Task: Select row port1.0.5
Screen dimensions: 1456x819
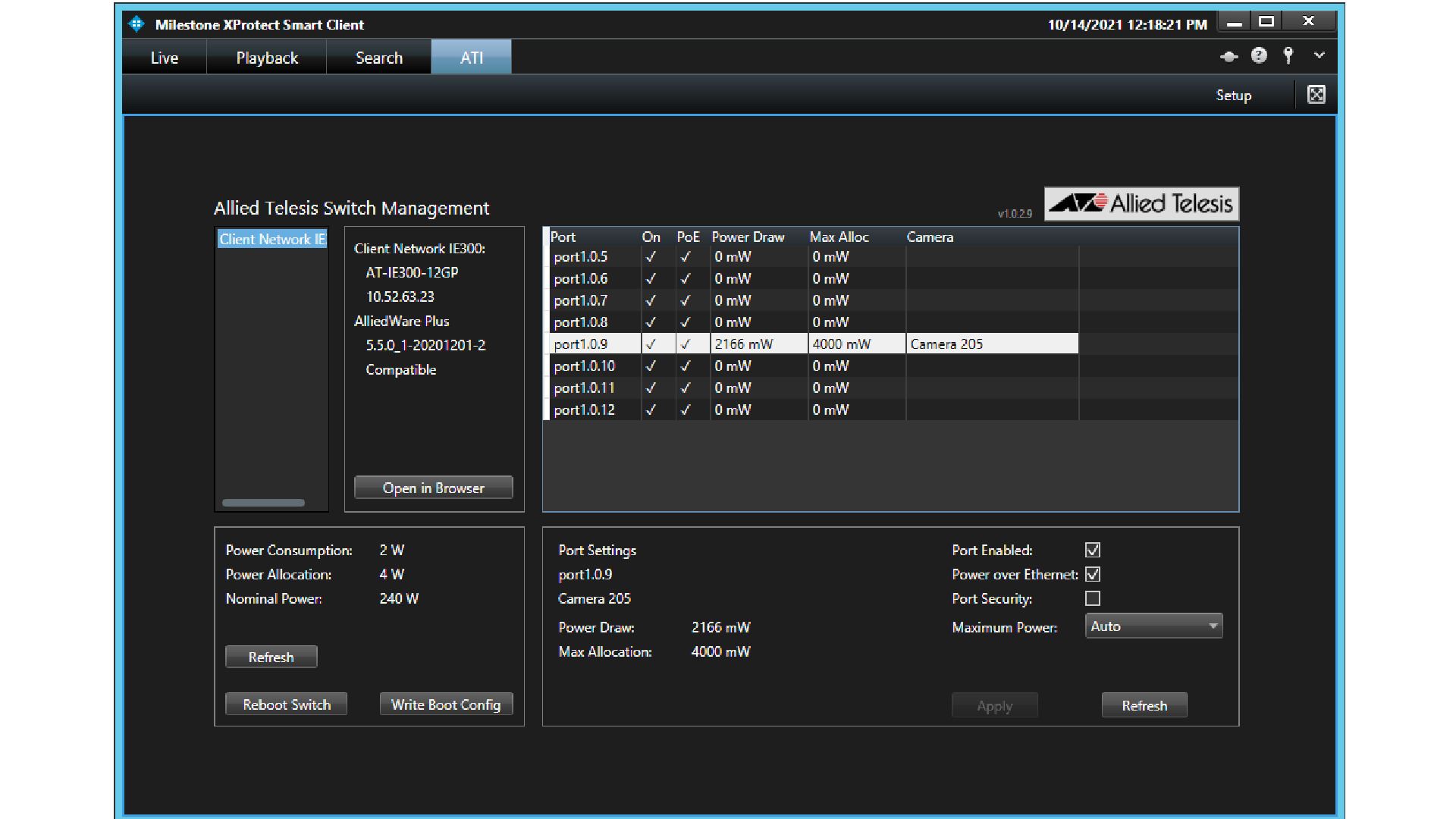Action: click(x=814, y=257)
